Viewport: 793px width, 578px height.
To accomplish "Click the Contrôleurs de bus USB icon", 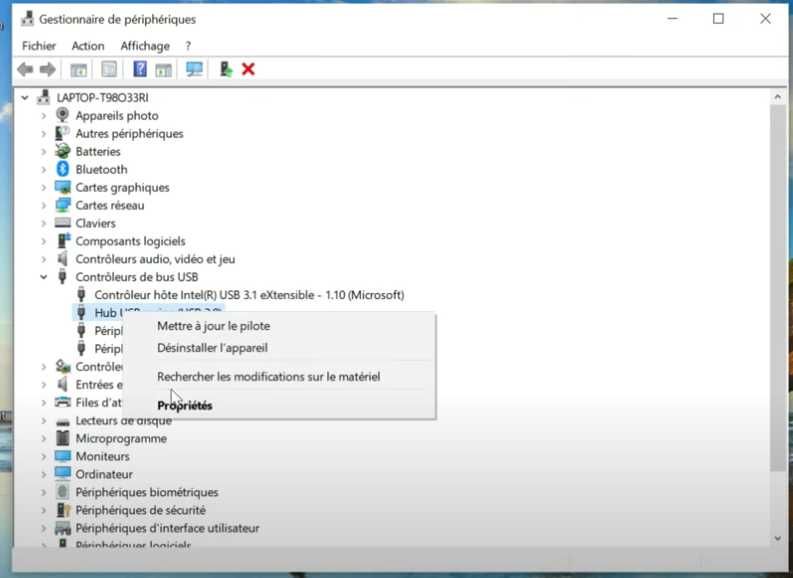I will coord(62,277).
